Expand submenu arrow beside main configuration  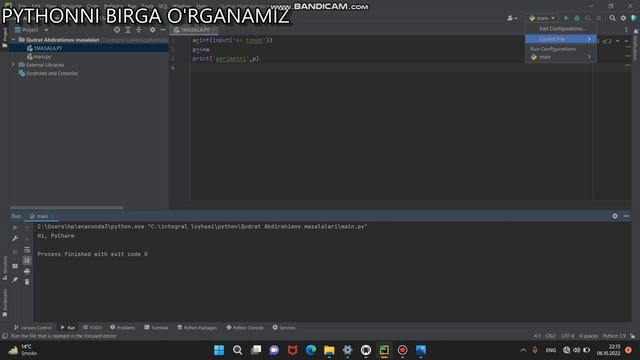(x=589, y=57)
